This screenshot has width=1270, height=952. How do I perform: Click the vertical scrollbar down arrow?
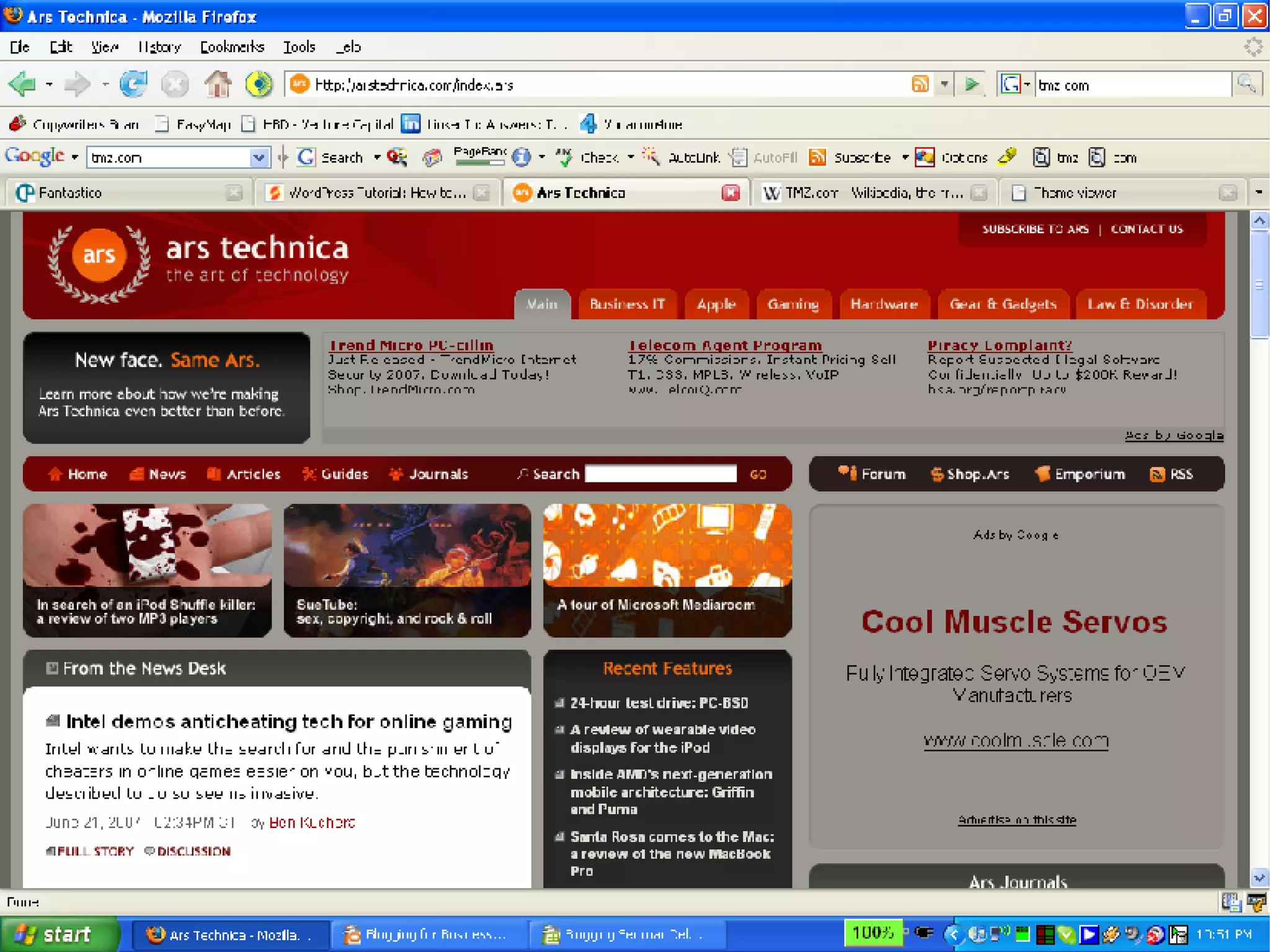[x=1259, y=878]
